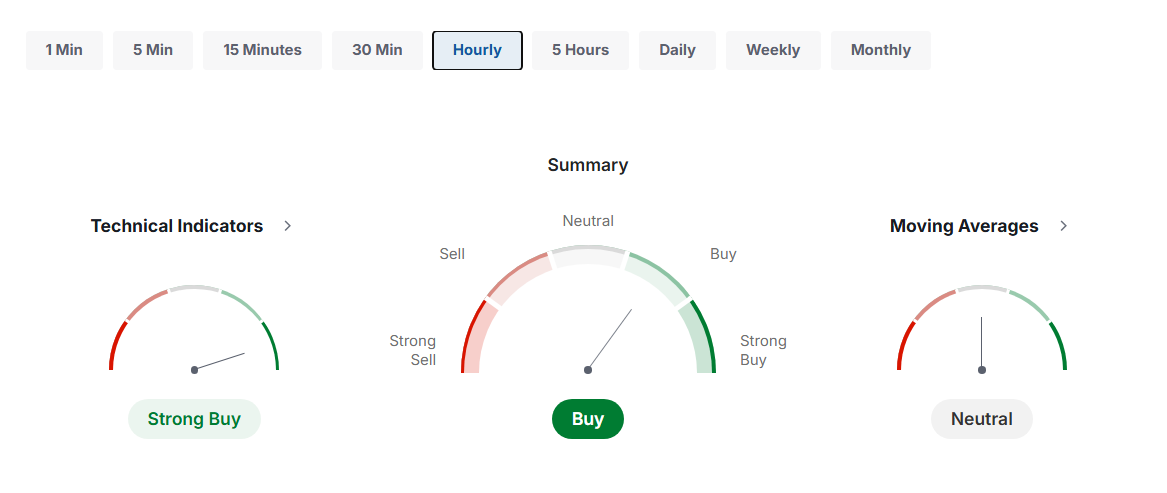Click the Moving Averages gauge needle
Viewport: 1167px width, 493px height.
(x=982, y=343)
